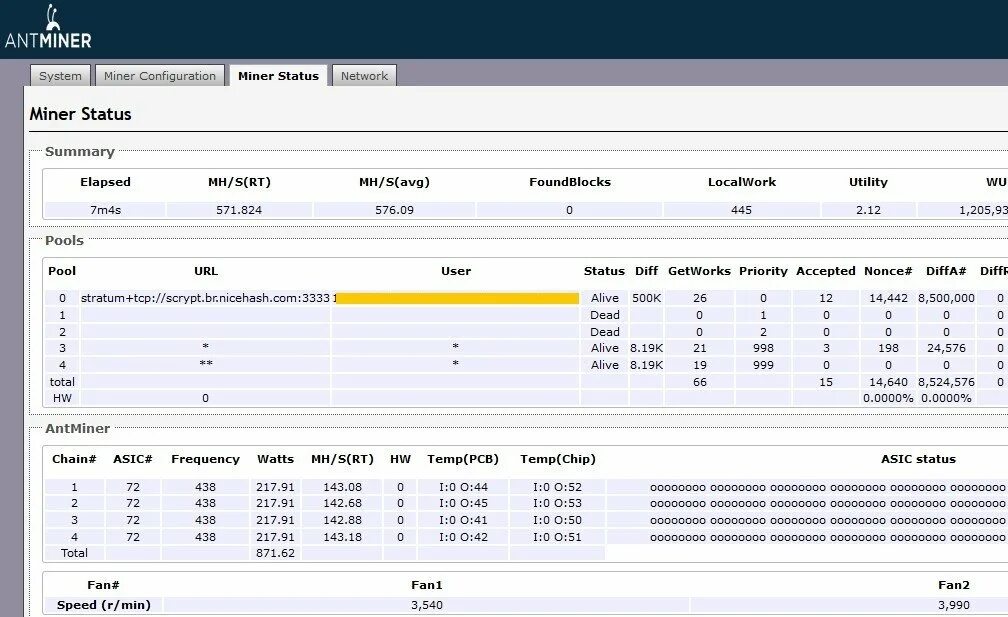Click chain 3 chip temp I:0 O:50
Viewport: 1008px width, 617px height.
557,520
